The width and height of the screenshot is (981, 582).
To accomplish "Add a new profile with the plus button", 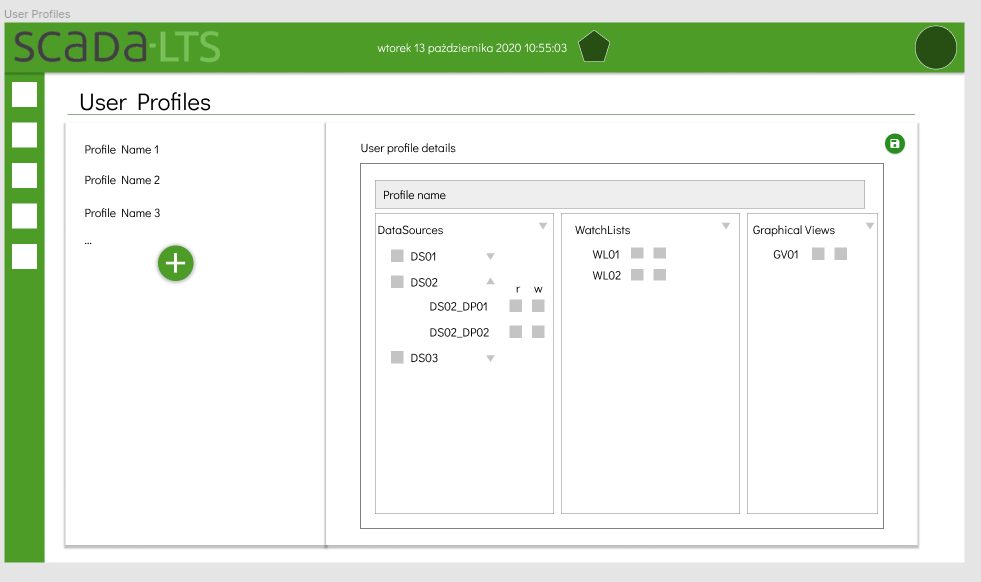I will pyautogui.click(x=175, y=263).
